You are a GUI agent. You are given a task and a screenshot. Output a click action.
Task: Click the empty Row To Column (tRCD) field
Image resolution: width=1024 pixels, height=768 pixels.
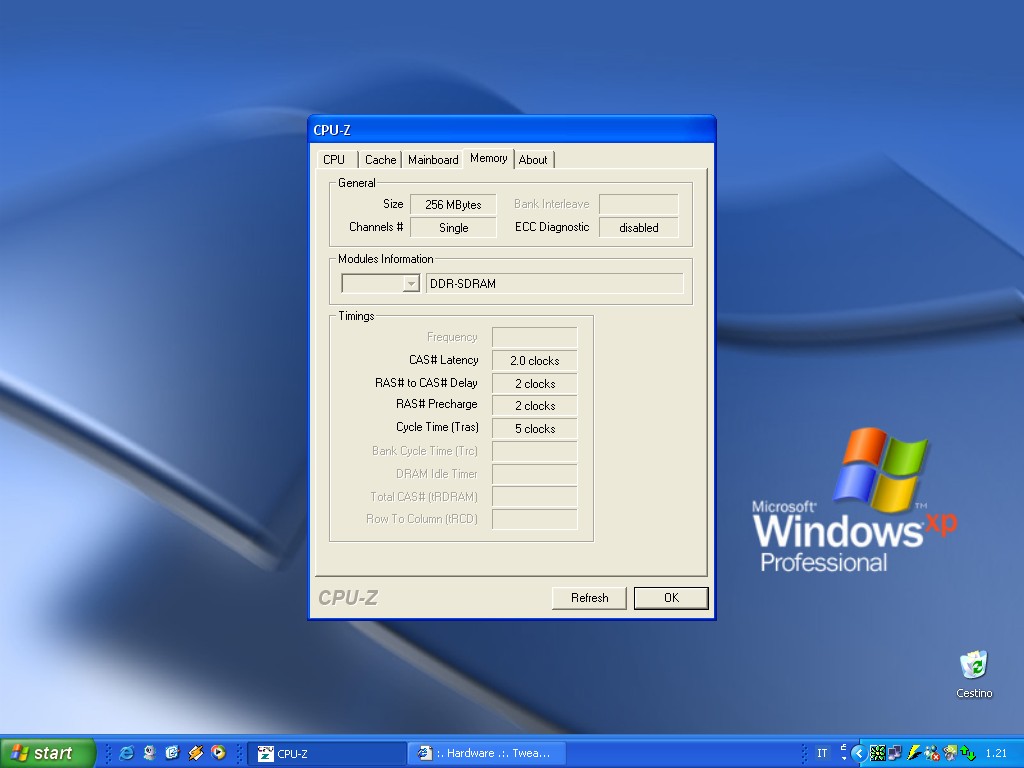[535, 519]
